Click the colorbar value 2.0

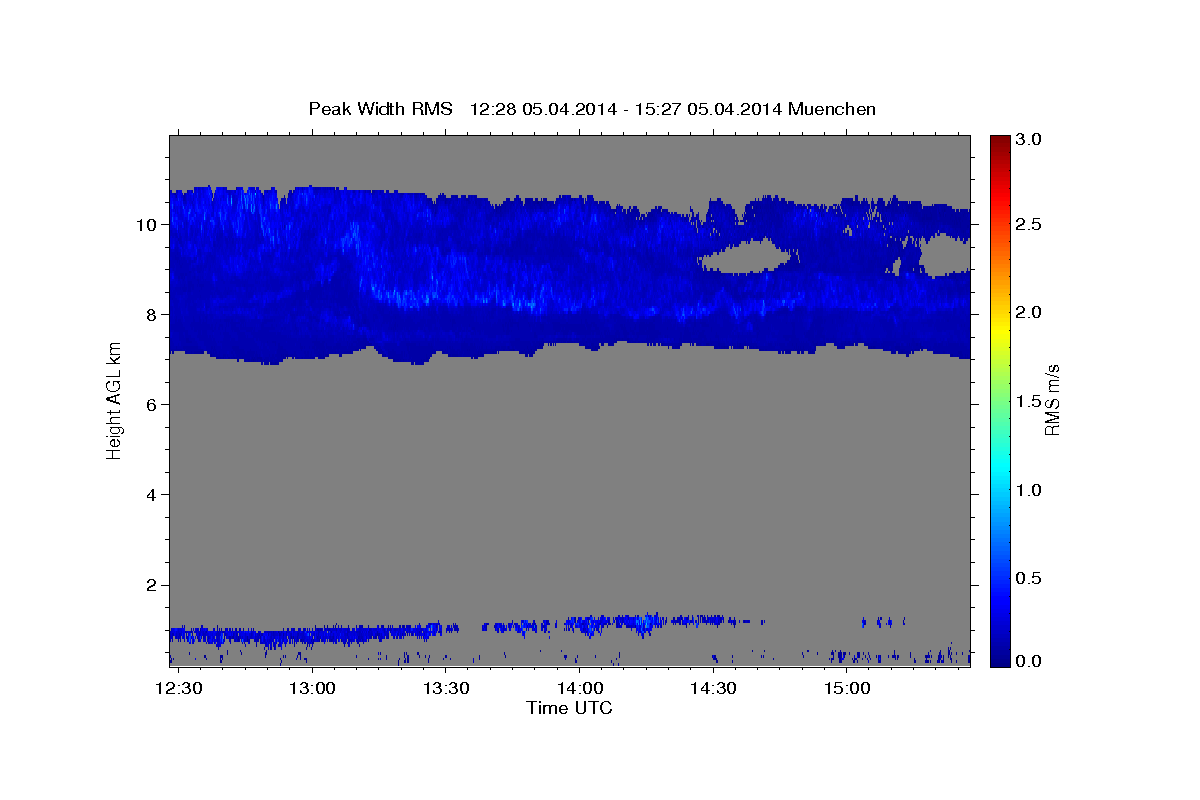1031,312
